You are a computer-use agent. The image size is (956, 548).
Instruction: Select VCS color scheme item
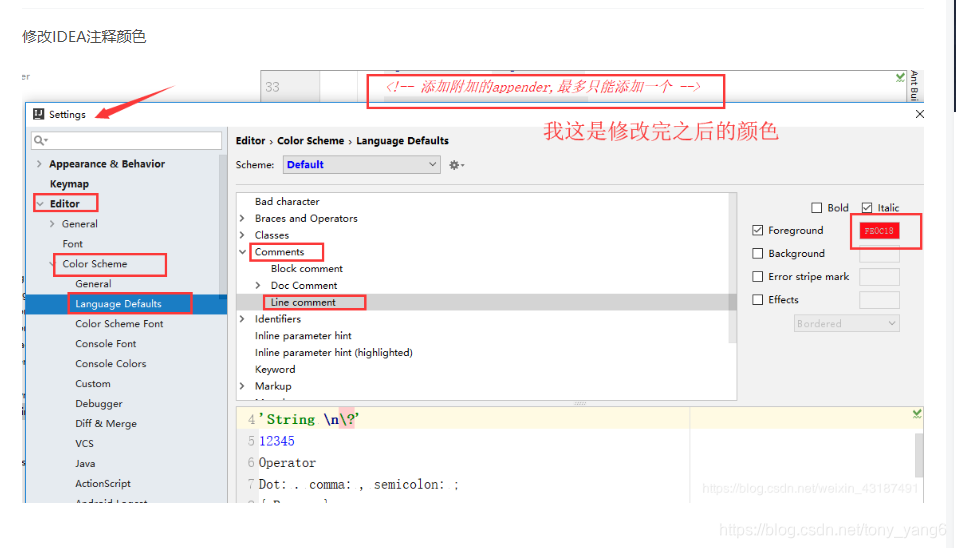pos(85,444)
